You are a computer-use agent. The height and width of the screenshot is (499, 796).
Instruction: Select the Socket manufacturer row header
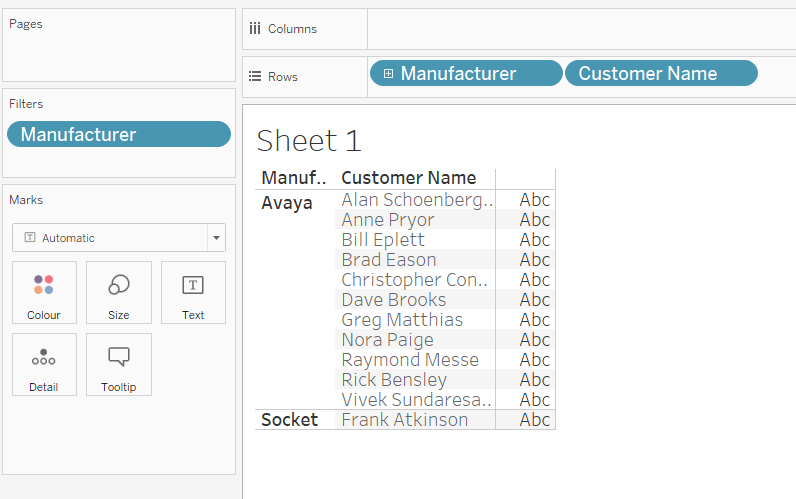[289, 420]
